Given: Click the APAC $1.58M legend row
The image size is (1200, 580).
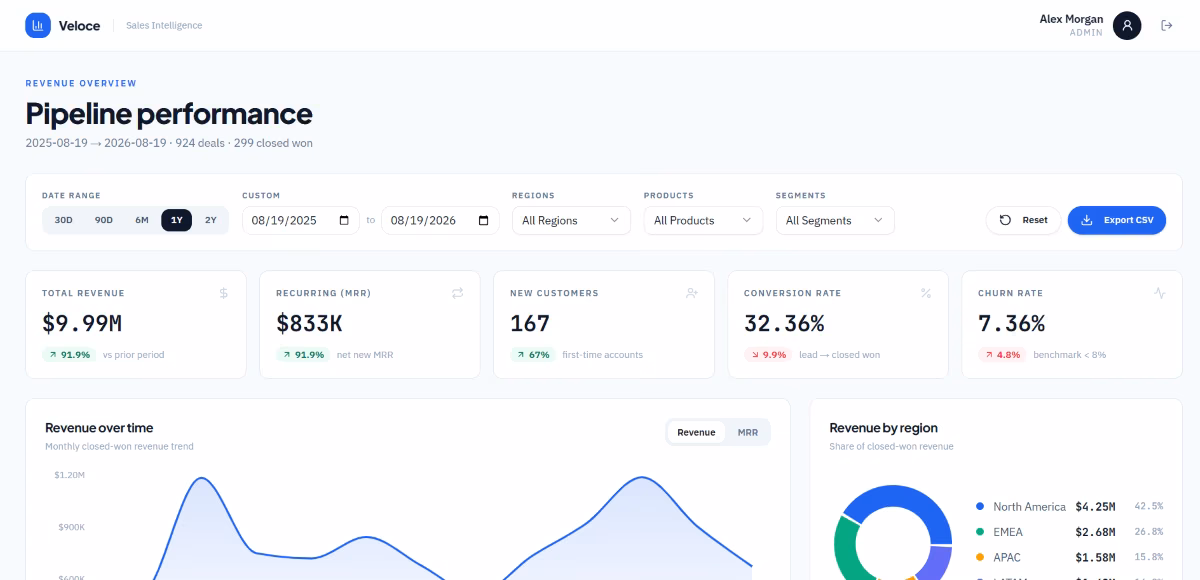Looking at the screenshot, I should (x=1069, y=557).
